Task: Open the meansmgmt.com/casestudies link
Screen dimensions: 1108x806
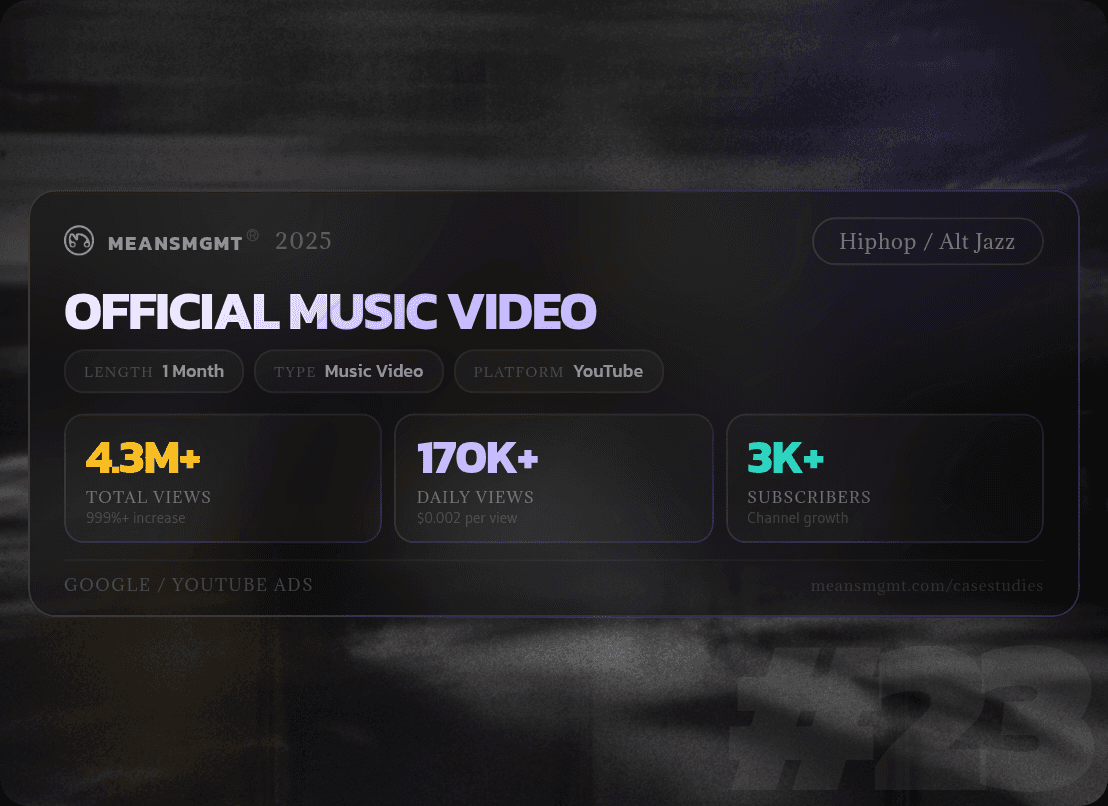Action: coord(926,586)
